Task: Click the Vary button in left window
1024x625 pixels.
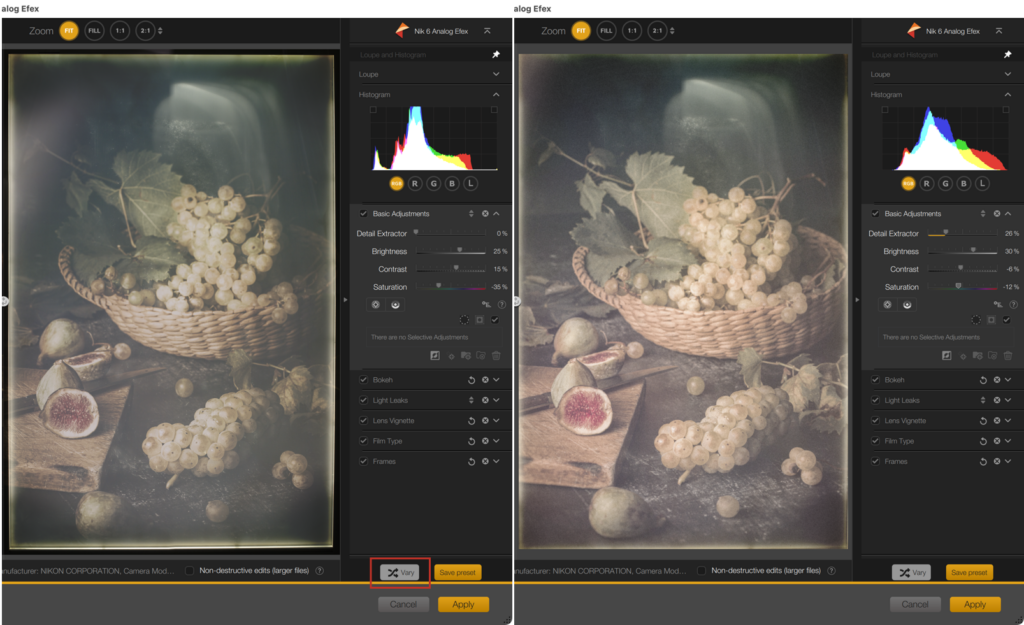Action: pos(401,573)
